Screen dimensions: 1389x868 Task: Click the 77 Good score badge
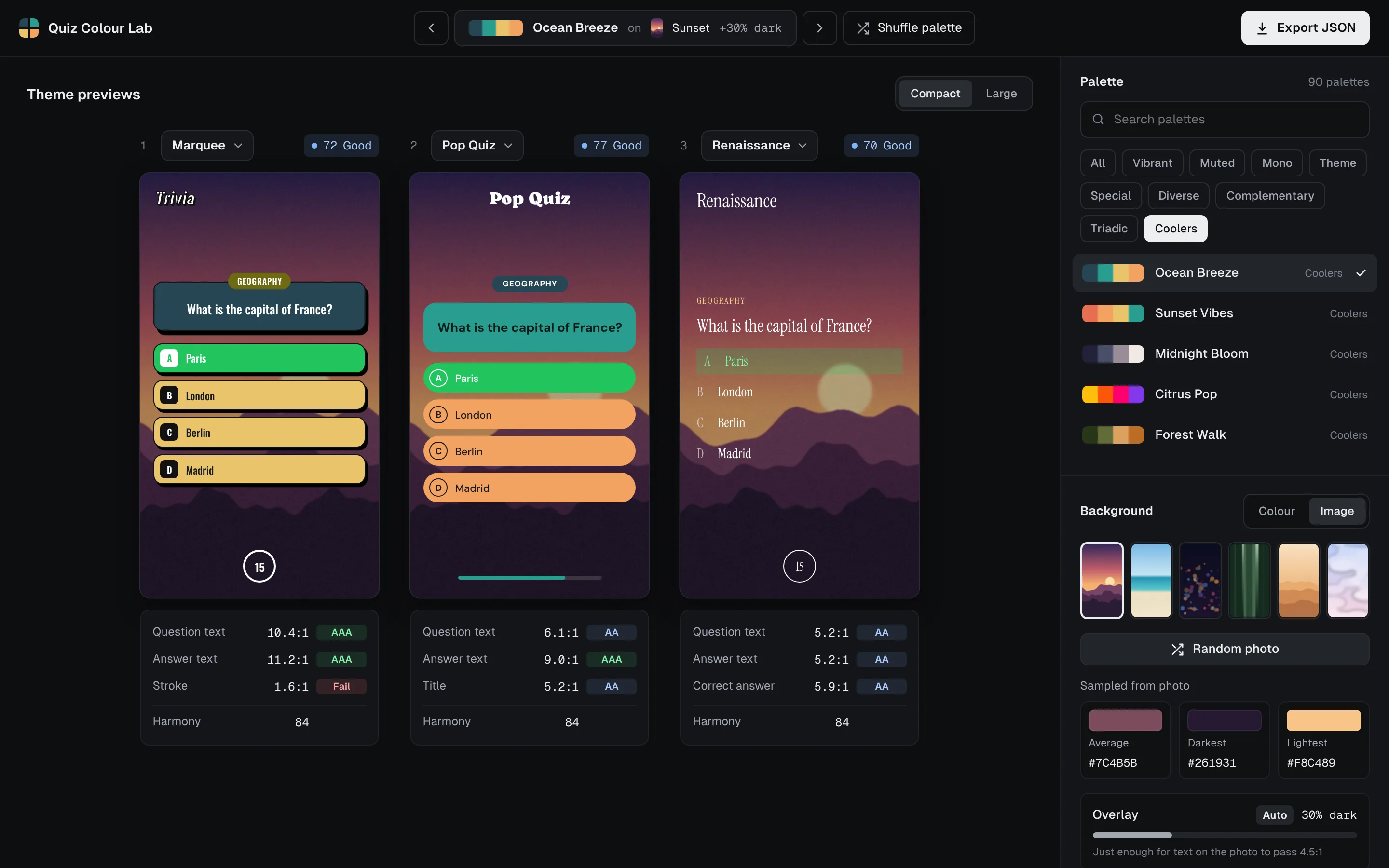[611, 146]
